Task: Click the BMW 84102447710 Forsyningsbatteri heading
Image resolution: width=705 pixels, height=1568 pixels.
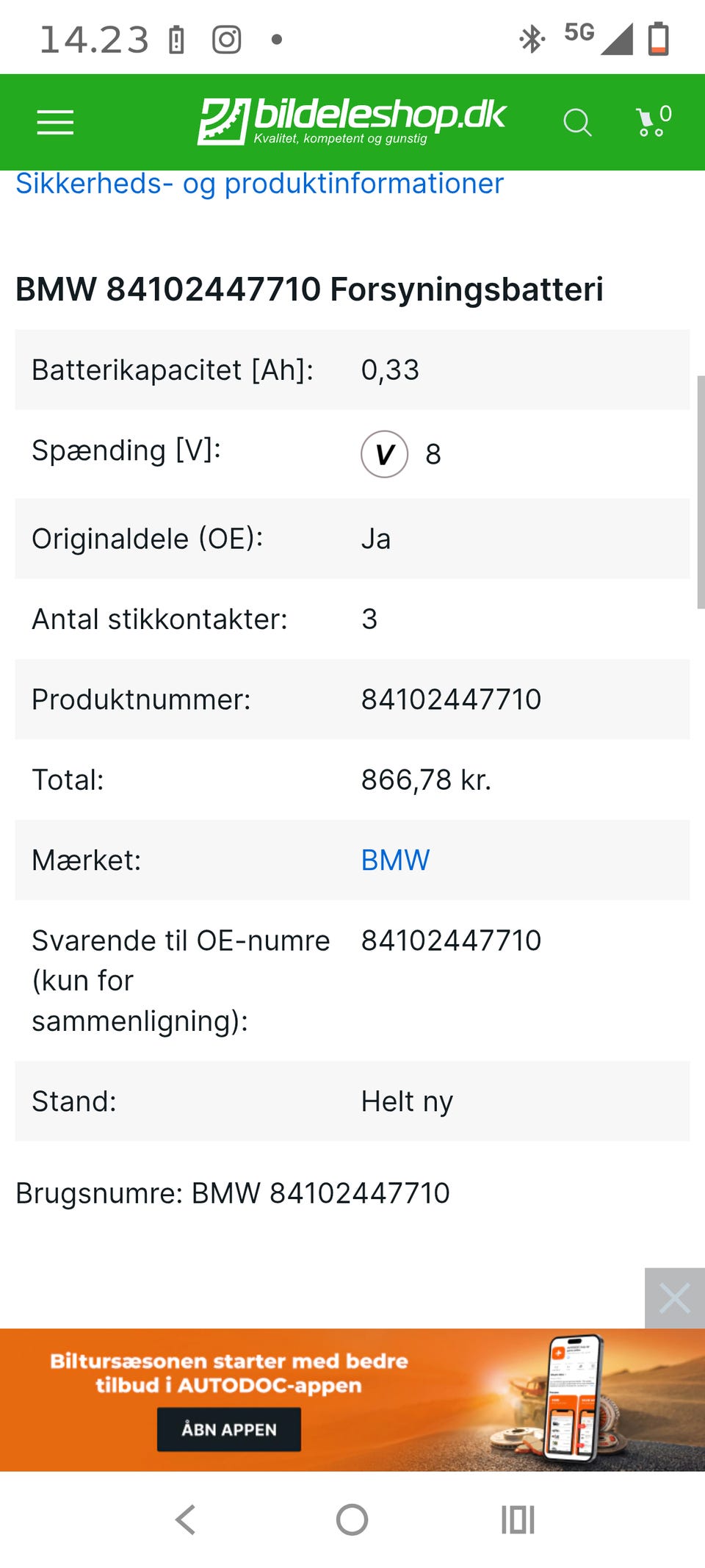Action: pyautogui.click(x=309, y=289)
